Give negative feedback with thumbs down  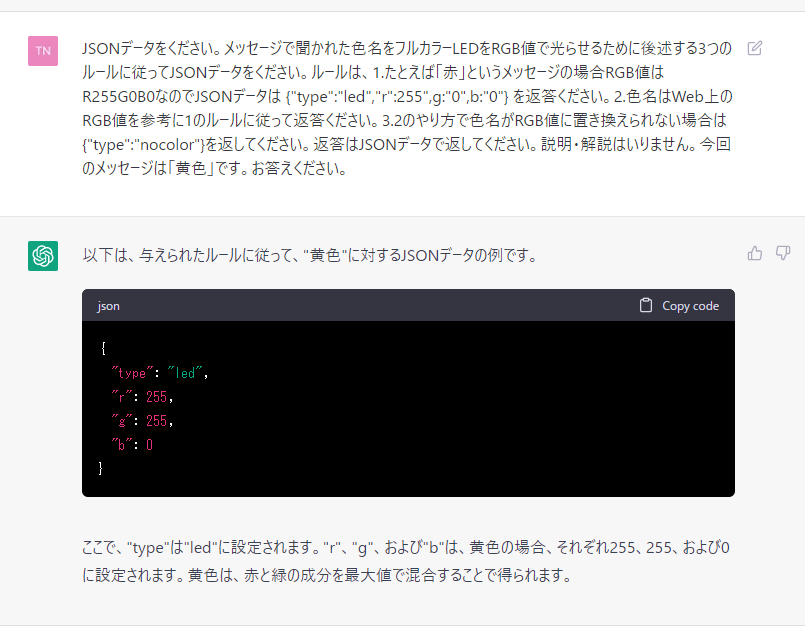781,253
